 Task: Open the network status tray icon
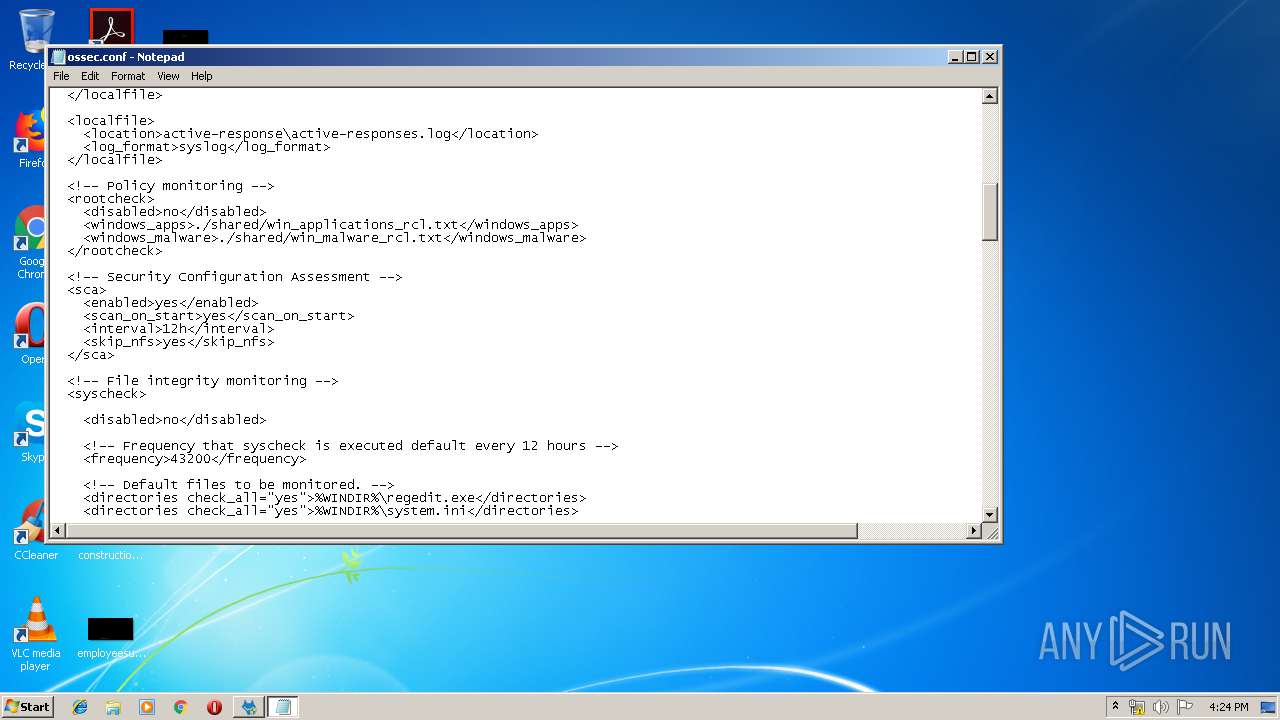click(1137, 707)
